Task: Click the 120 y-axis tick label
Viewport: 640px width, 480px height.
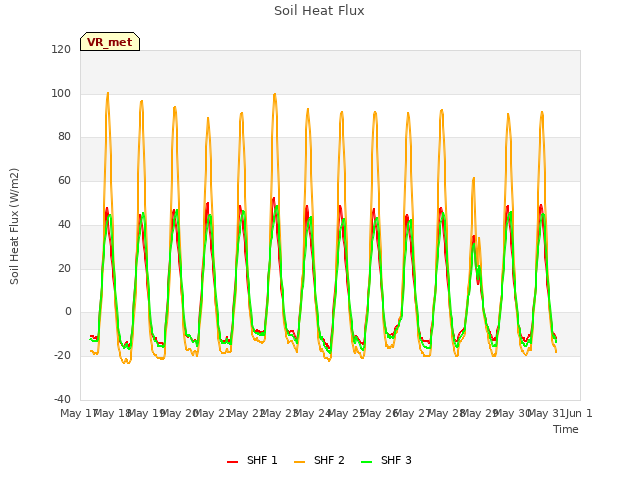Action: 61,49
